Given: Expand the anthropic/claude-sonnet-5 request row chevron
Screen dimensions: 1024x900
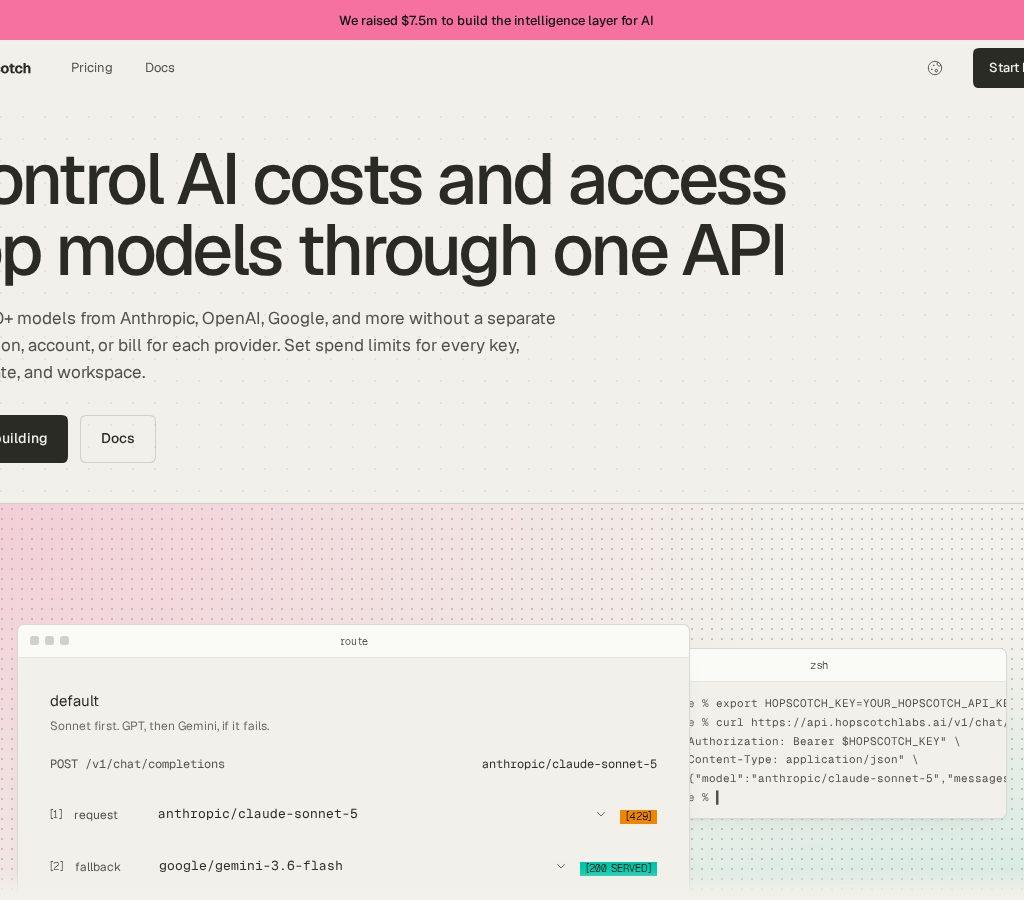Looking at the screenshot, I should pos(601,814).
